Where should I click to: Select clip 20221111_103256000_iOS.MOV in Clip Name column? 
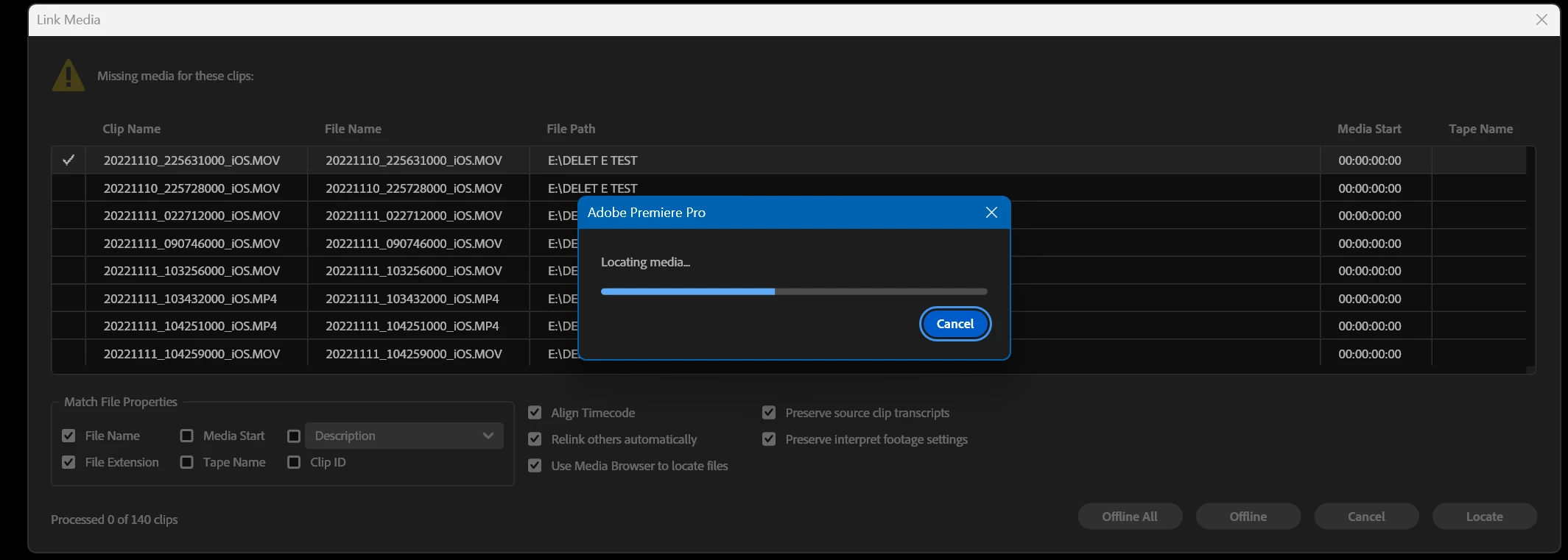tap(191, 271)
